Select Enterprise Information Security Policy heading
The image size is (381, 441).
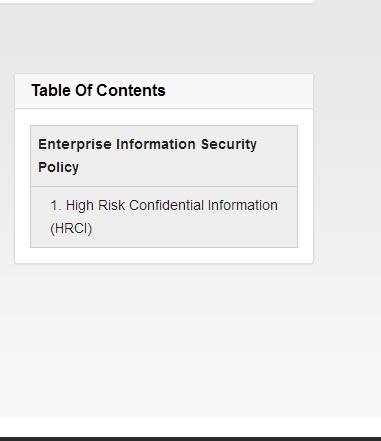click(x=147, y=156)
